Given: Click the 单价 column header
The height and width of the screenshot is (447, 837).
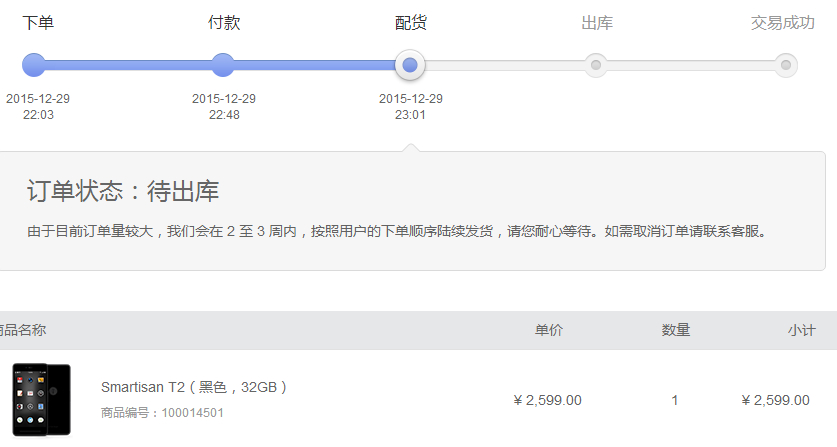Looking at the screenshot, I should pyautogui.click(x=549, y=330).
